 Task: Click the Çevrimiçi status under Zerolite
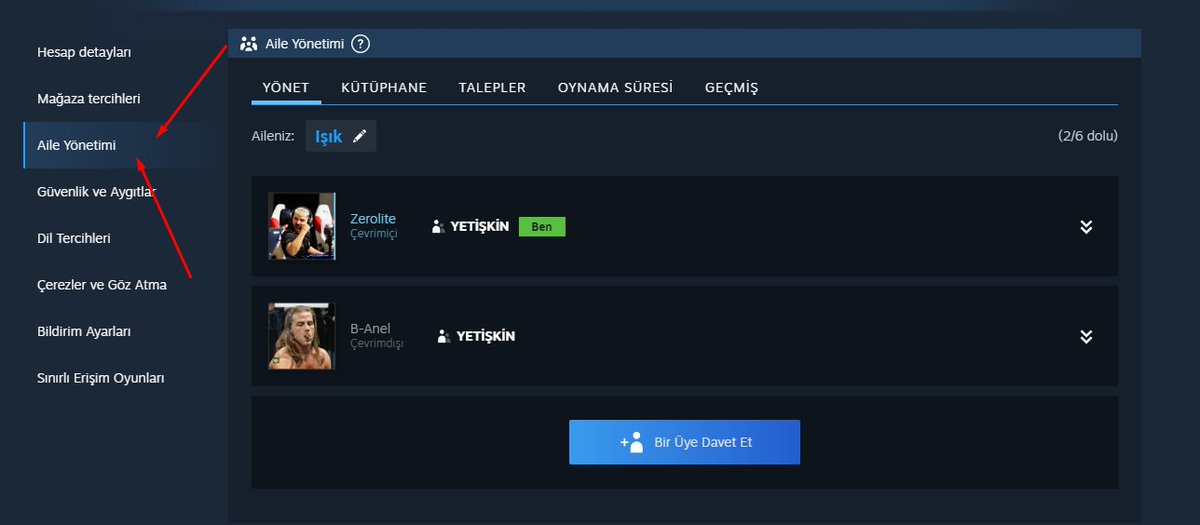[x=374, y=234]
